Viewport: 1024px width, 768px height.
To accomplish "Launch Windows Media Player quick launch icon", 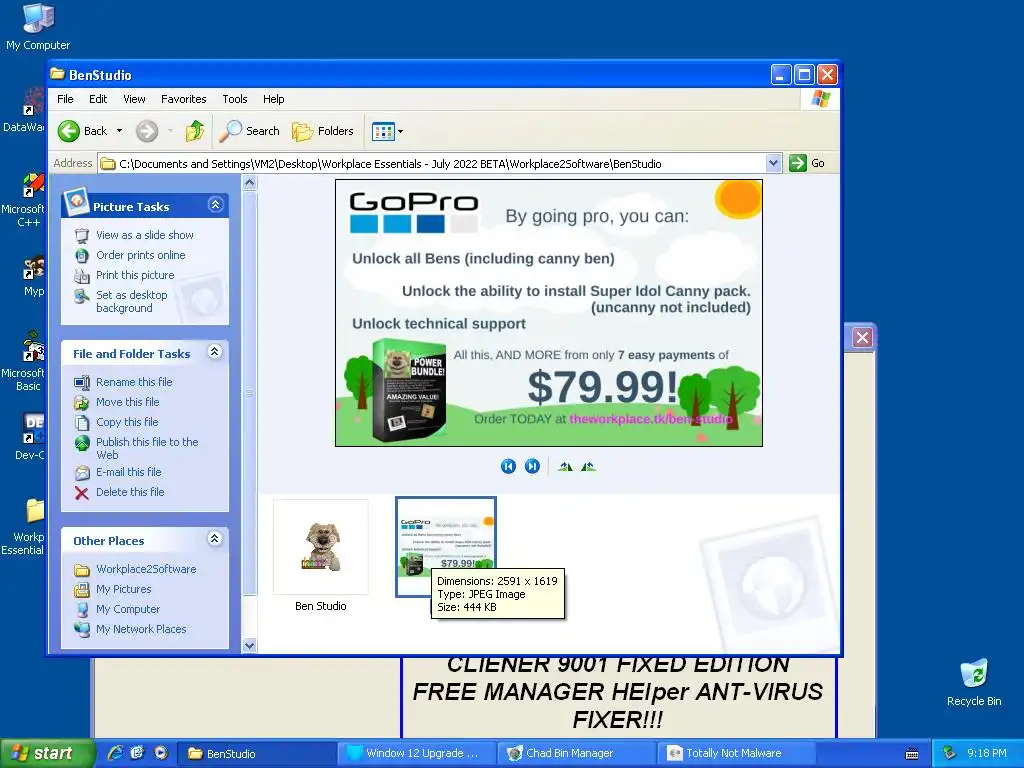I will click(161, 753).
